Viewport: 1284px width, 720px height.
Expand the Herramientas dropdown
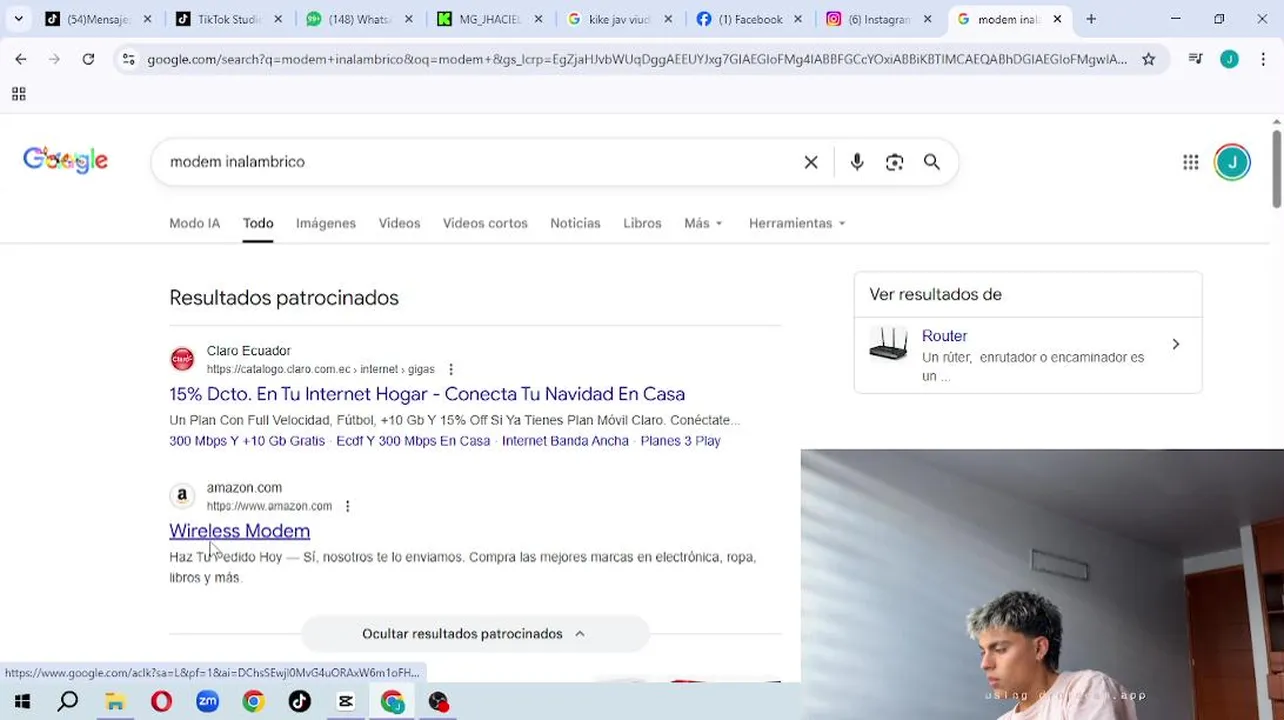pos(797,223)
